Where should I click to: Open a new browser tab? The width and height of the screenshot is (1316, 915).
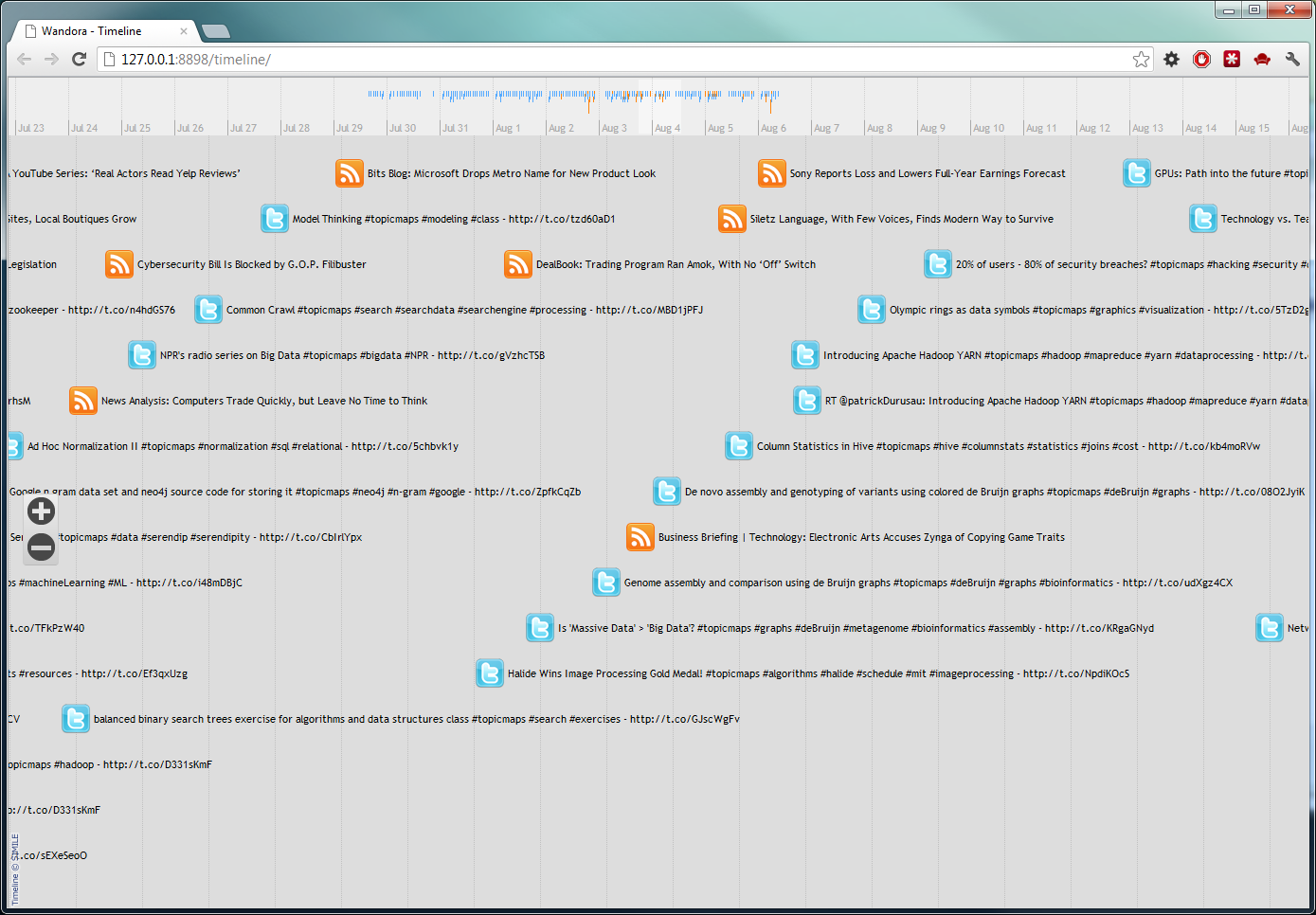click(x=214, y=30)
